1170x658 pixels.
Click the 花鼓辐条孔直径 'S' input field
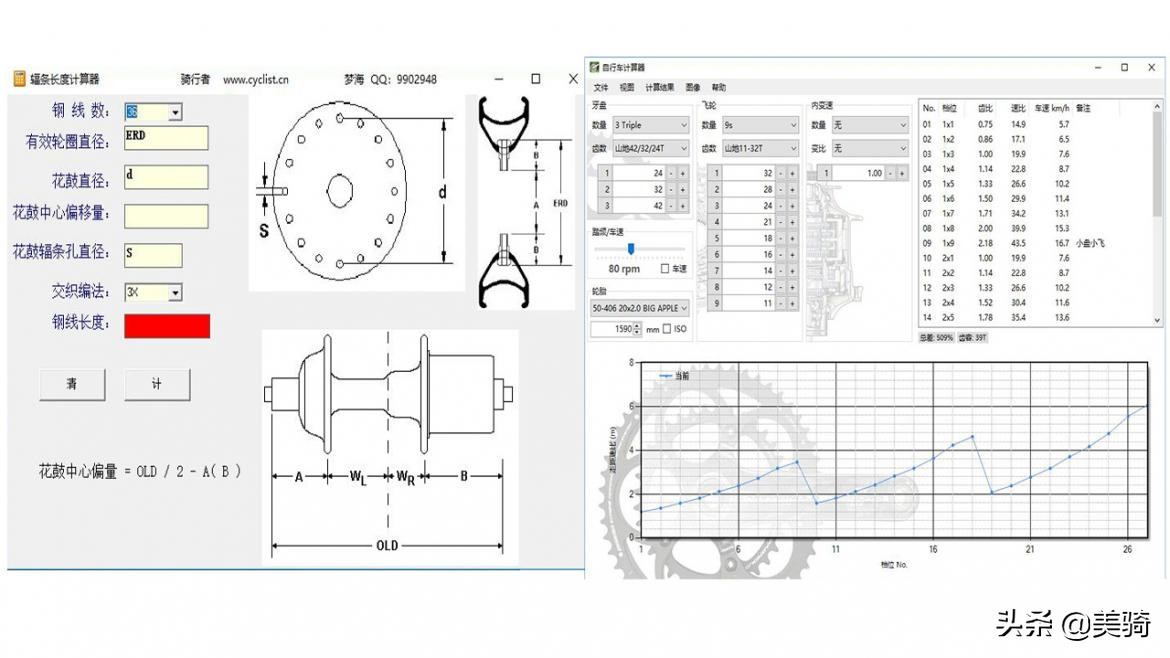[153, 255]
